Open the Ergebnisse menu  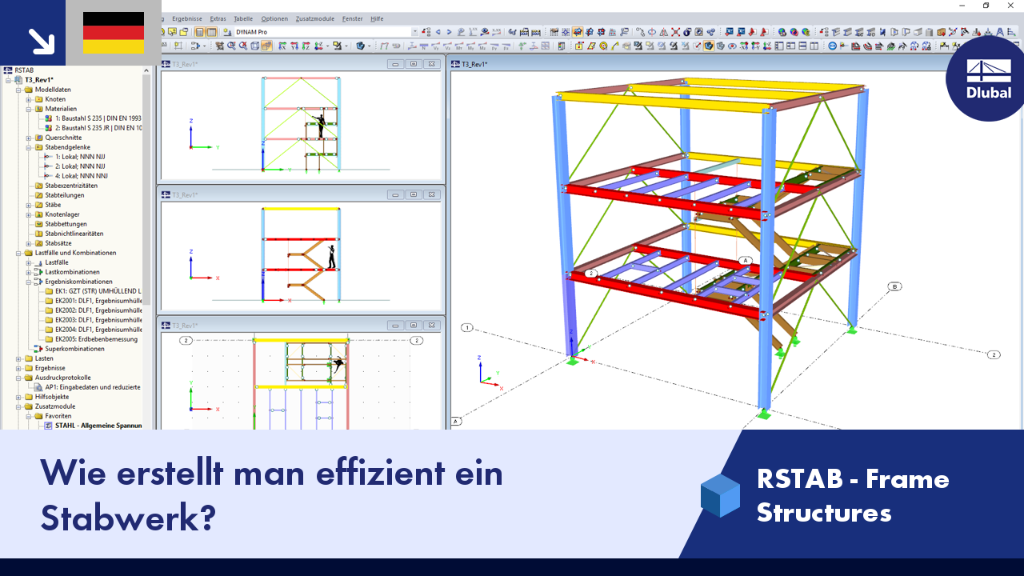tap(187, 19)
